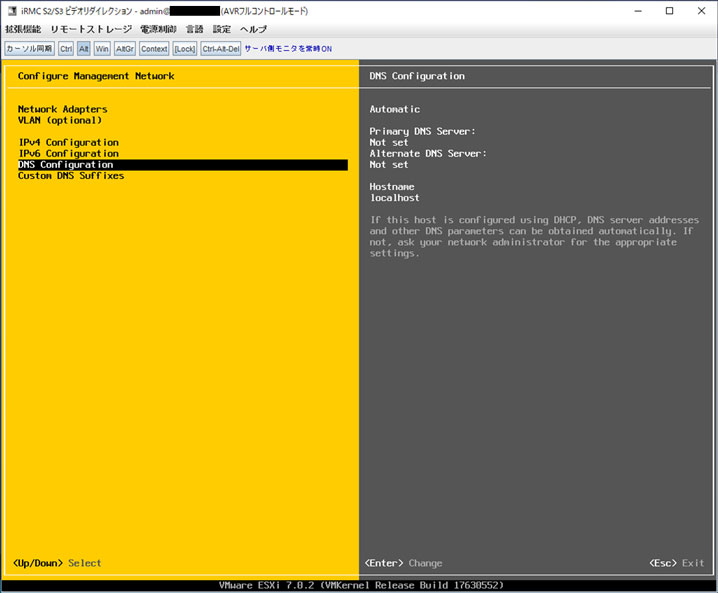
Task: Select Custom DNS Suffixes entry
Action: point(71,176)
